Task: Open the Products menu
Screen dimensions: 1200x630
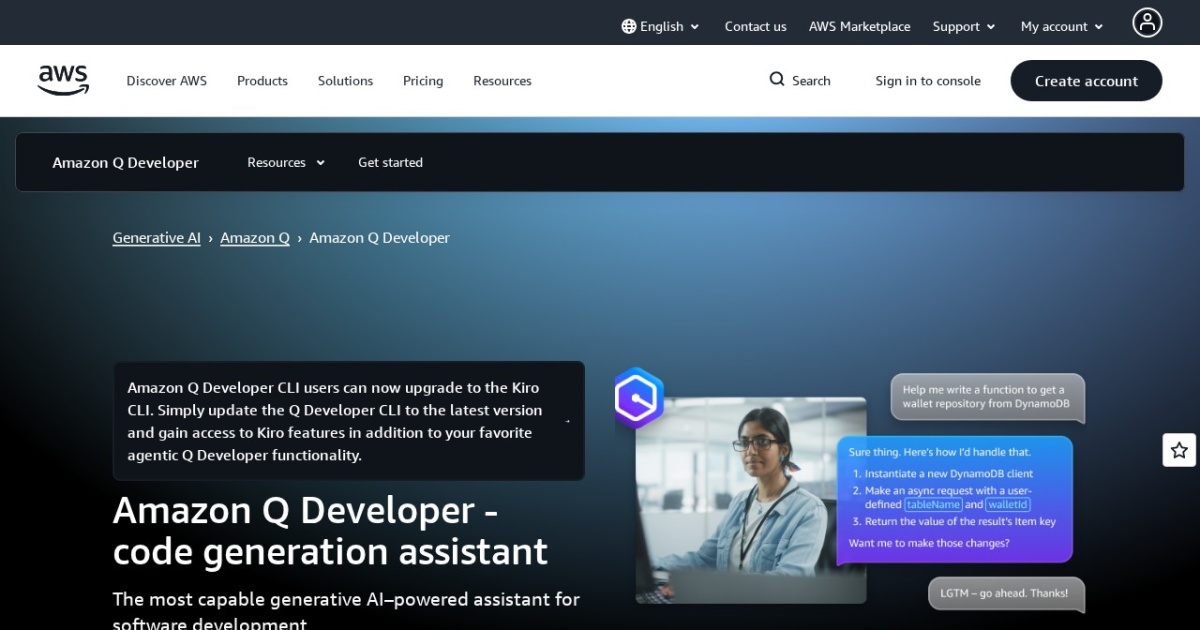Action: coord(262,80)
